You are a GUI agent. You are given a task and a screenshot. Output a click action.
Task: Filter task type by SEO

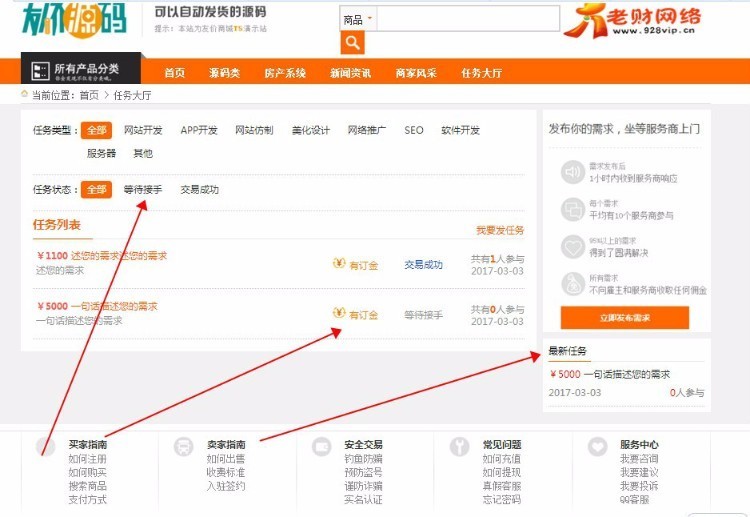click(x=414, y=130)
